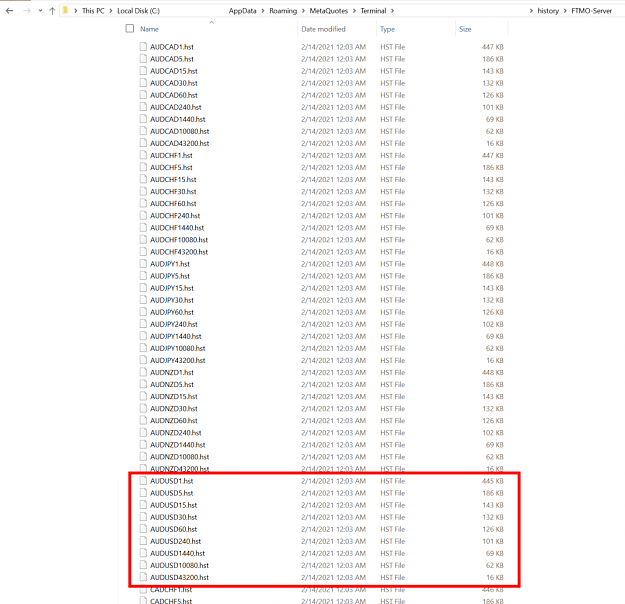
Task: Sort files by Size column
Action: (x=465, y=29)
